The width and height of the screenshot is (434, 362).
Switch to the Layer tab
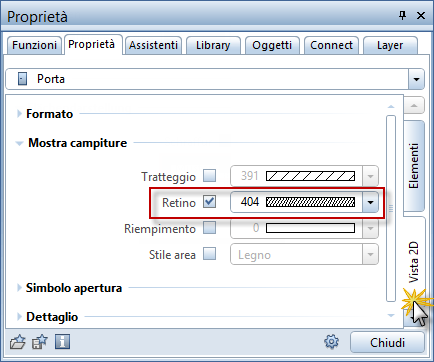(390, 45)
